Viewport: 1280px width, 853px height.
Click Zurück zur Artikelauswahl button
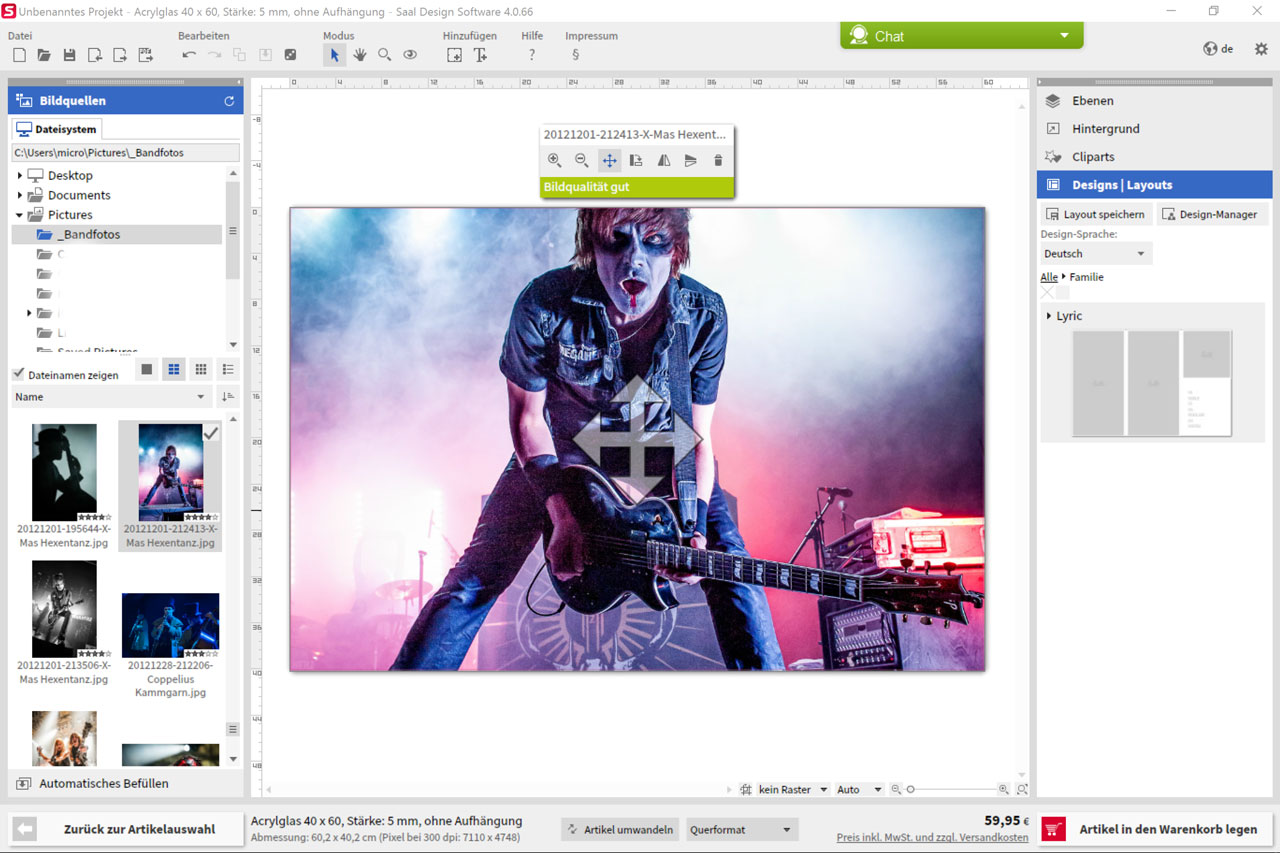click(x=127, y=829)
